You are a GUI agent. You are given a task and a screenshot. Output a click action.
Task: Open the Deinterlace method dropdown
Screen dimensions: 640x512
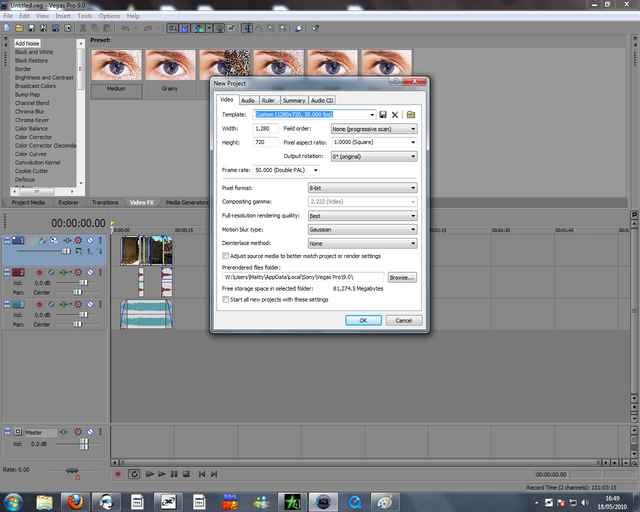(413, 244)
